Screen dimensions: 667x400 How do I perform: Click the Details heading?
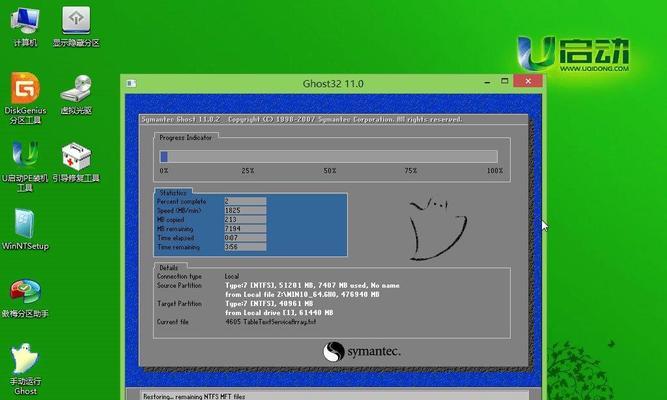[168, 268]
